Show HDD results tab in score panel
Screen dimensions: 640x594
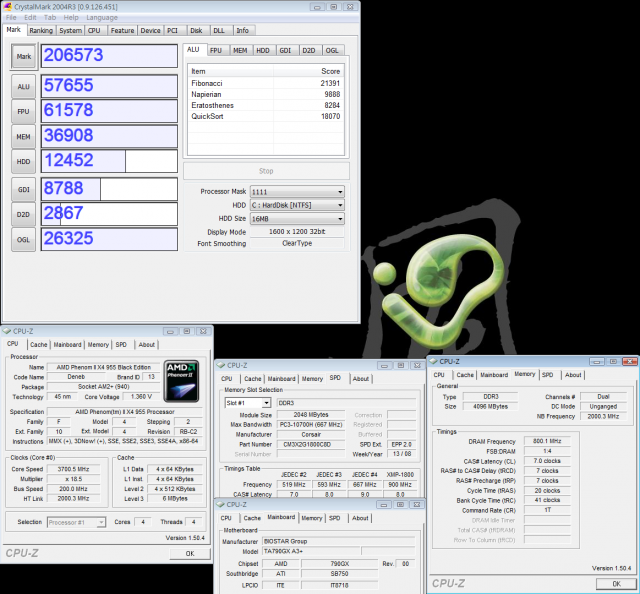pos(263,50)
